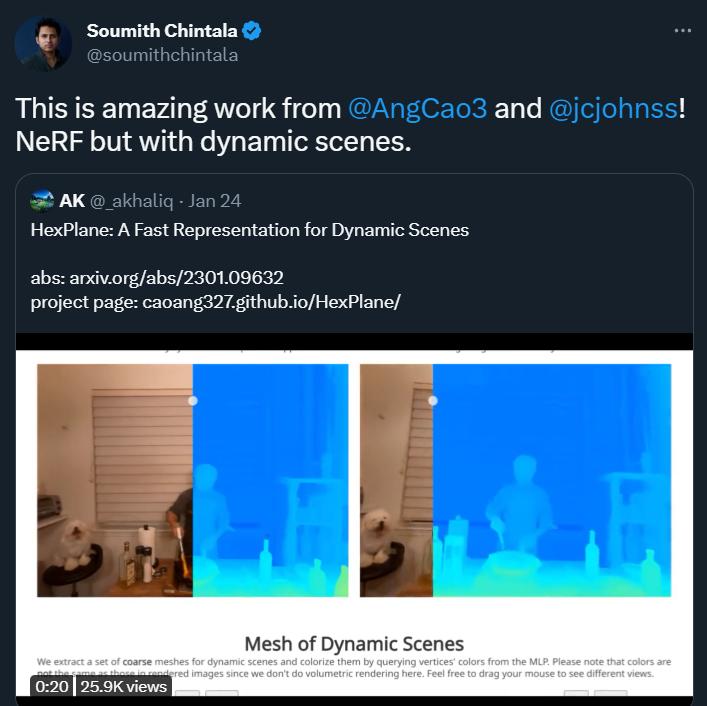Open the @AngCao3 mention
The height and width of the screenshot is (706, 707).
pyautogui.click(x=417, y=108)
